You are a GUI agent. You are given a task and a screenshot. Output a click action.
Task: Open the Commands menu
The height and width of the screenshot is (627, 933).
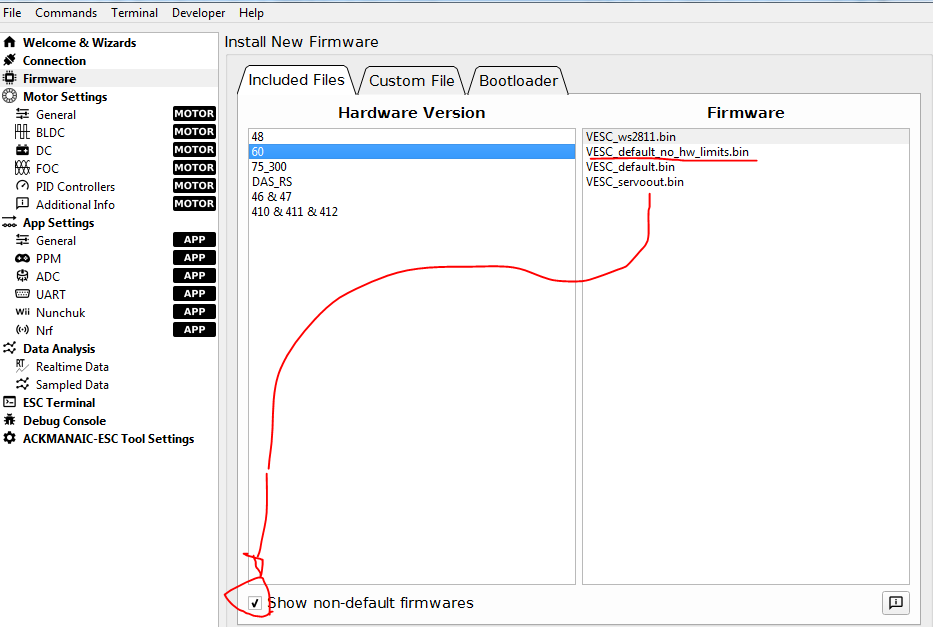click(66, 13)
